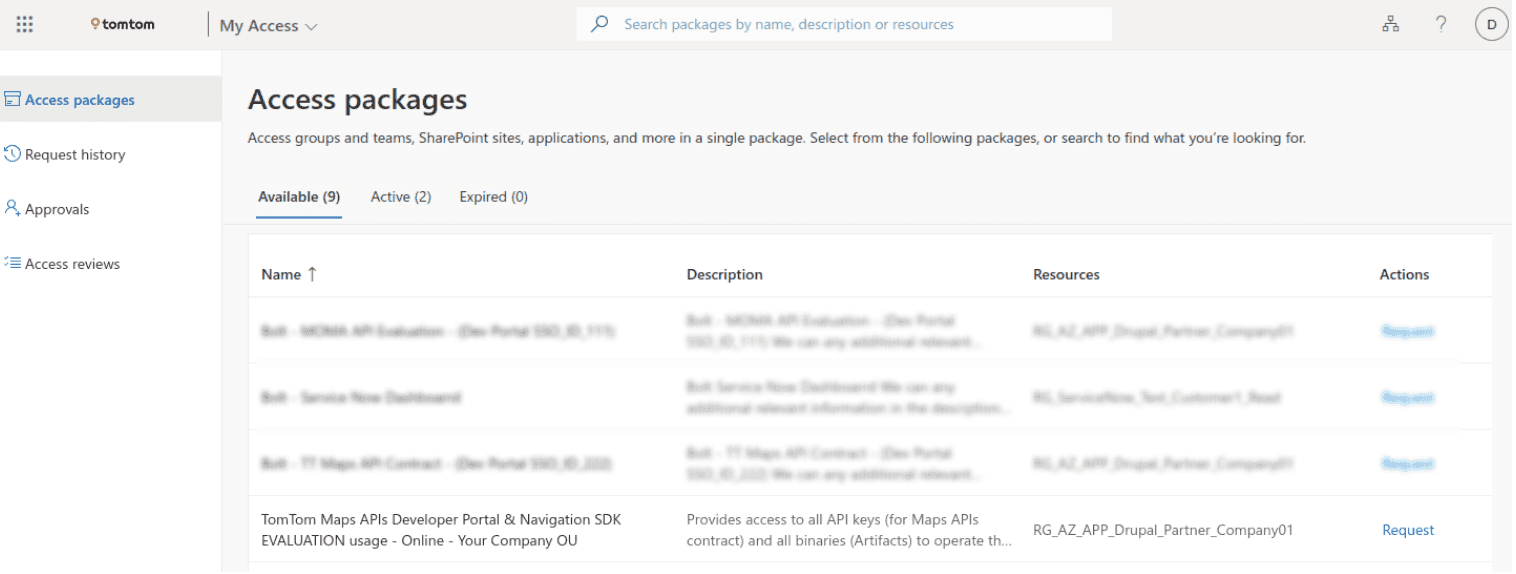This screenshot has width=1516, height=574.
Task: Switch to the Expired (0) tab
Action: click(494, 197)
